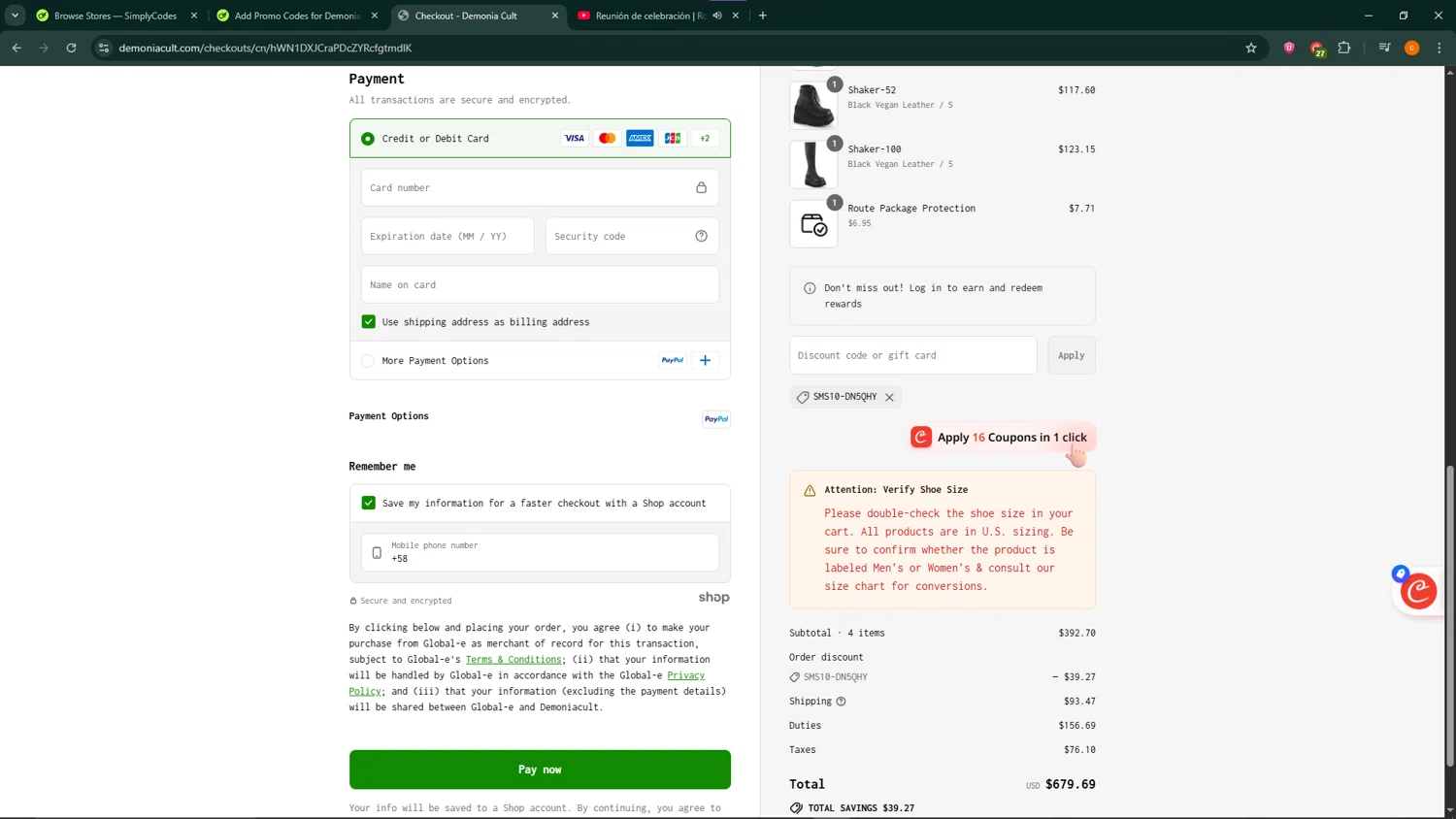The width and height of the screenshot is (1456, 819).
Task: Bookmark this page with the star icon
Action: pyautogui.click(x=1251, y=48)
